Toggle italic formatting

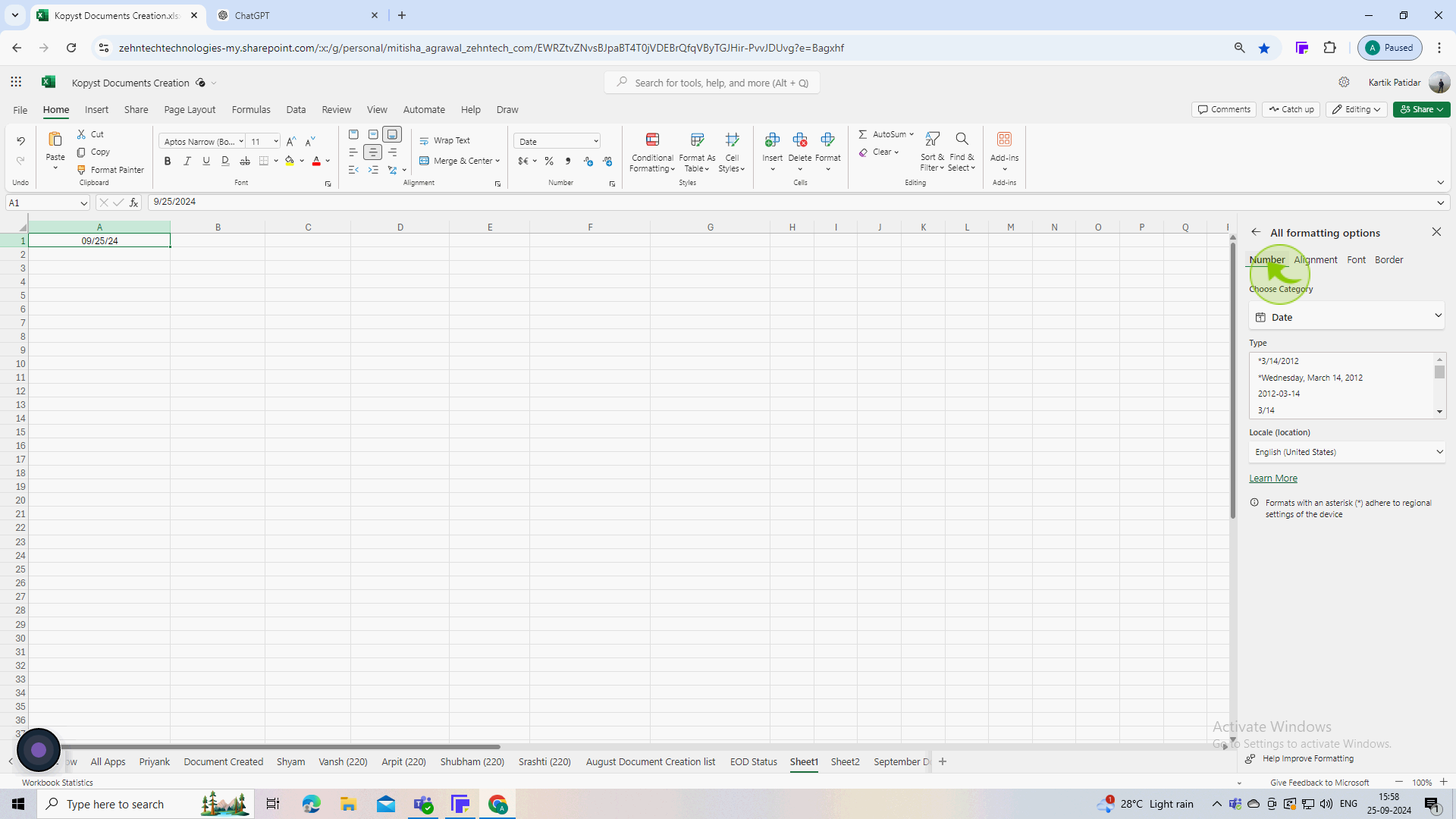pos(187,161)
